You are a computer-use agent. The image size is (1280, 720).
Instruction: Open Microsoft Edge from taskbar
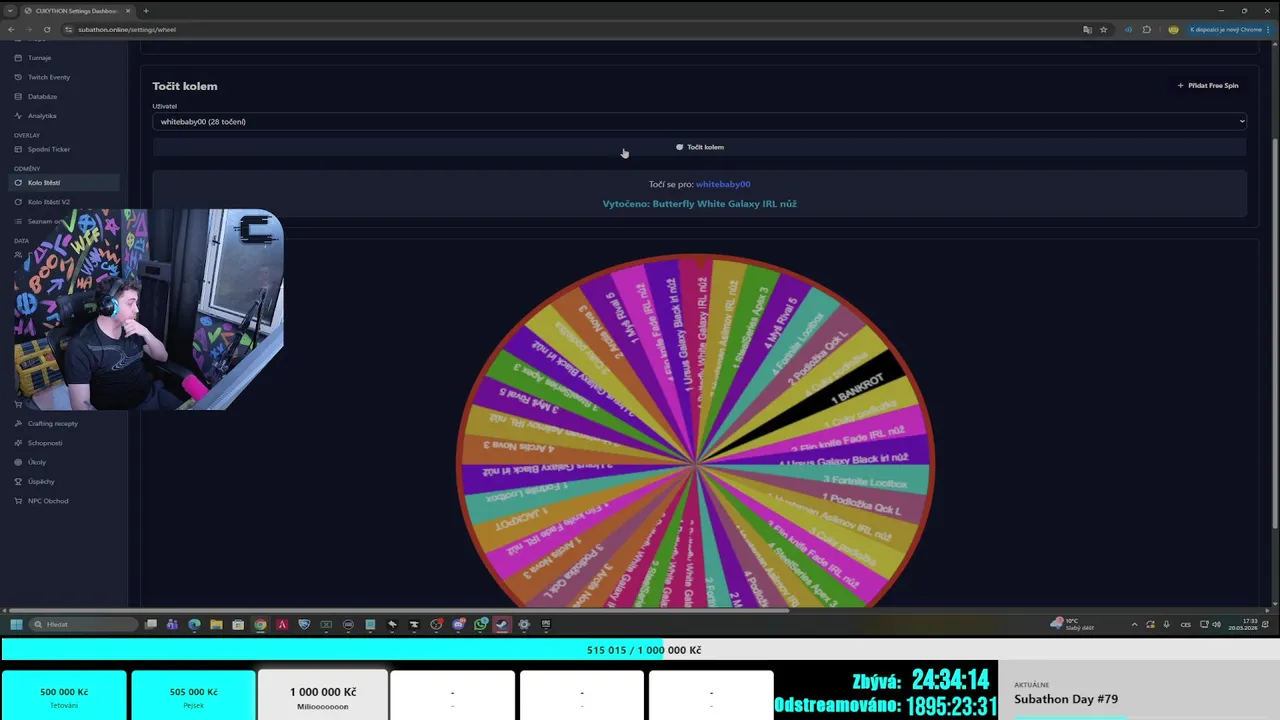click(x=194, y=624)
